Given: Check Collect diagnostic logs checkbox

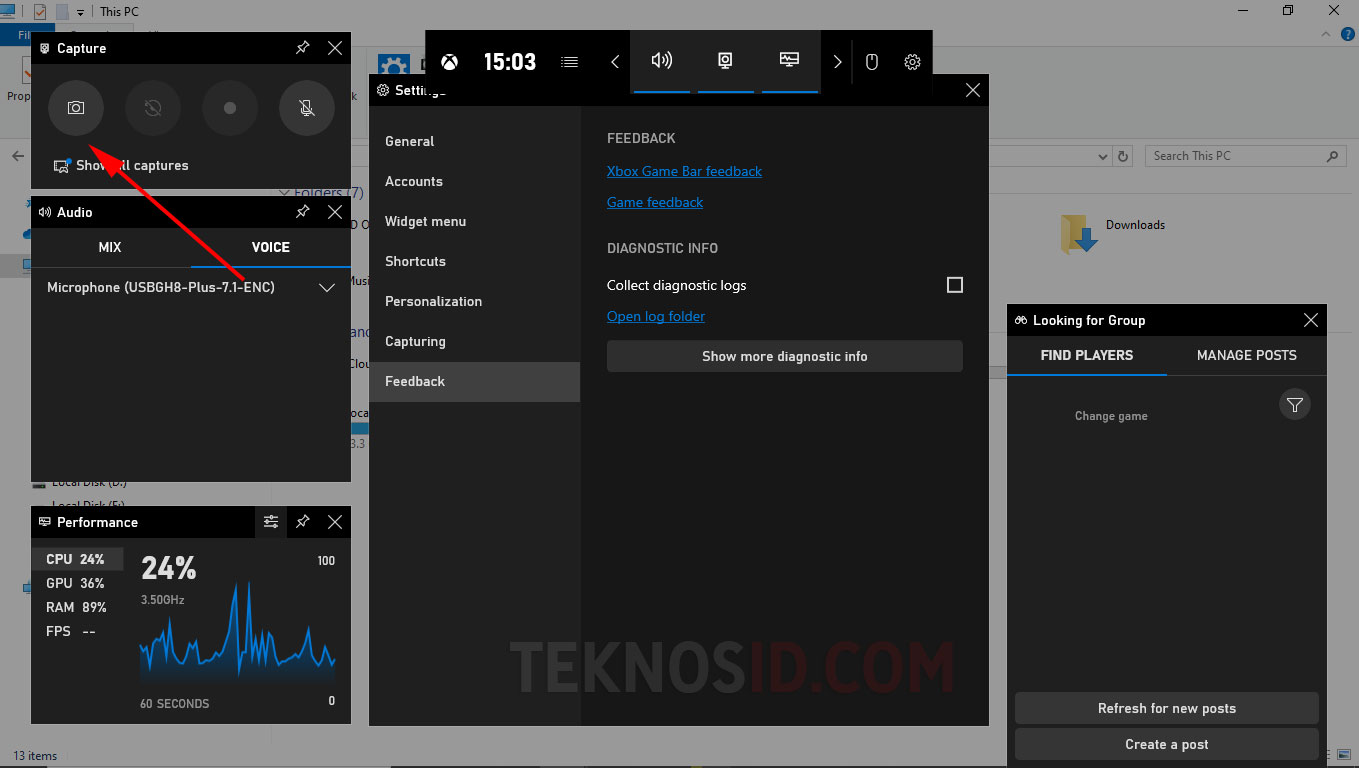Looking at the screenshot, I should [x=955, y=285].
